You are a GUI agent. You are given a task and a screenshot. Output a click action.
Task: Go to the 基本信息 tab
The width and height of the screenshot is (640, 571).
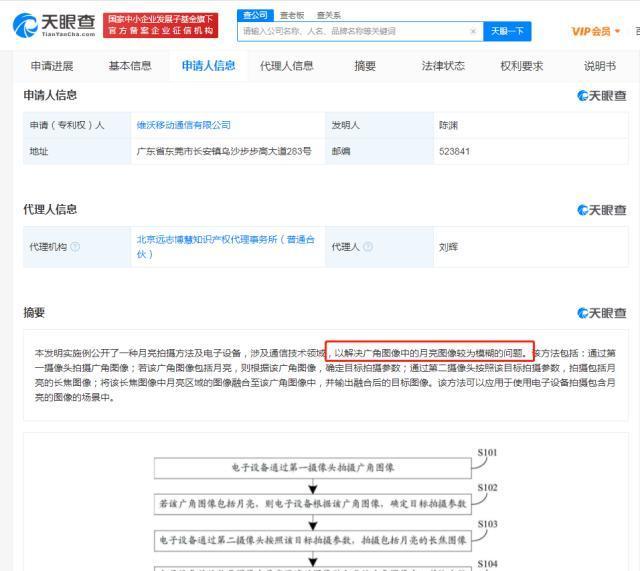pos(130,66)
